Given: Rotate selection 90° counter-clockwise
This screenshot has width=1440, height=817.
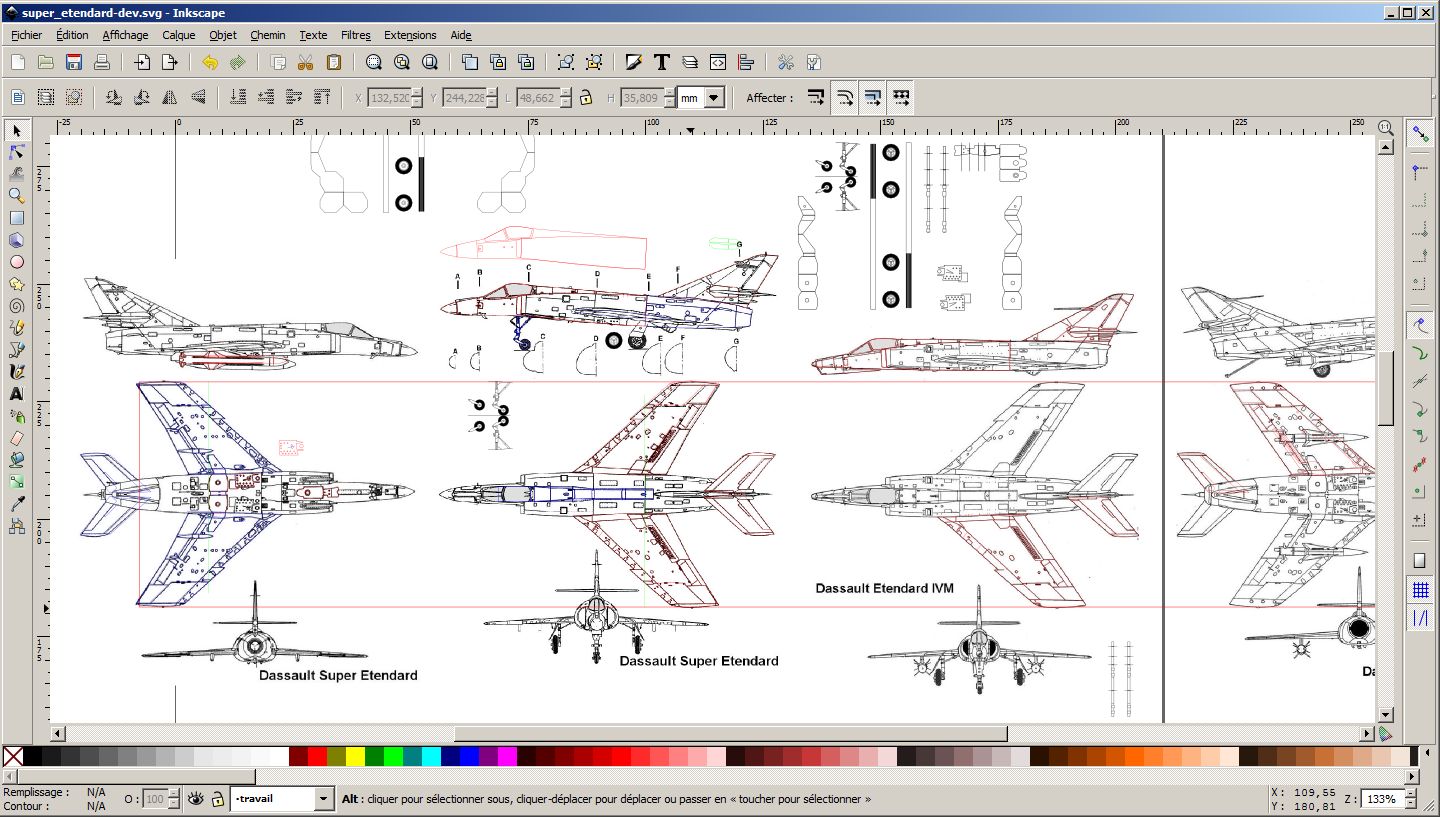Looking at the screenshot, I should (x=114, y=97).
